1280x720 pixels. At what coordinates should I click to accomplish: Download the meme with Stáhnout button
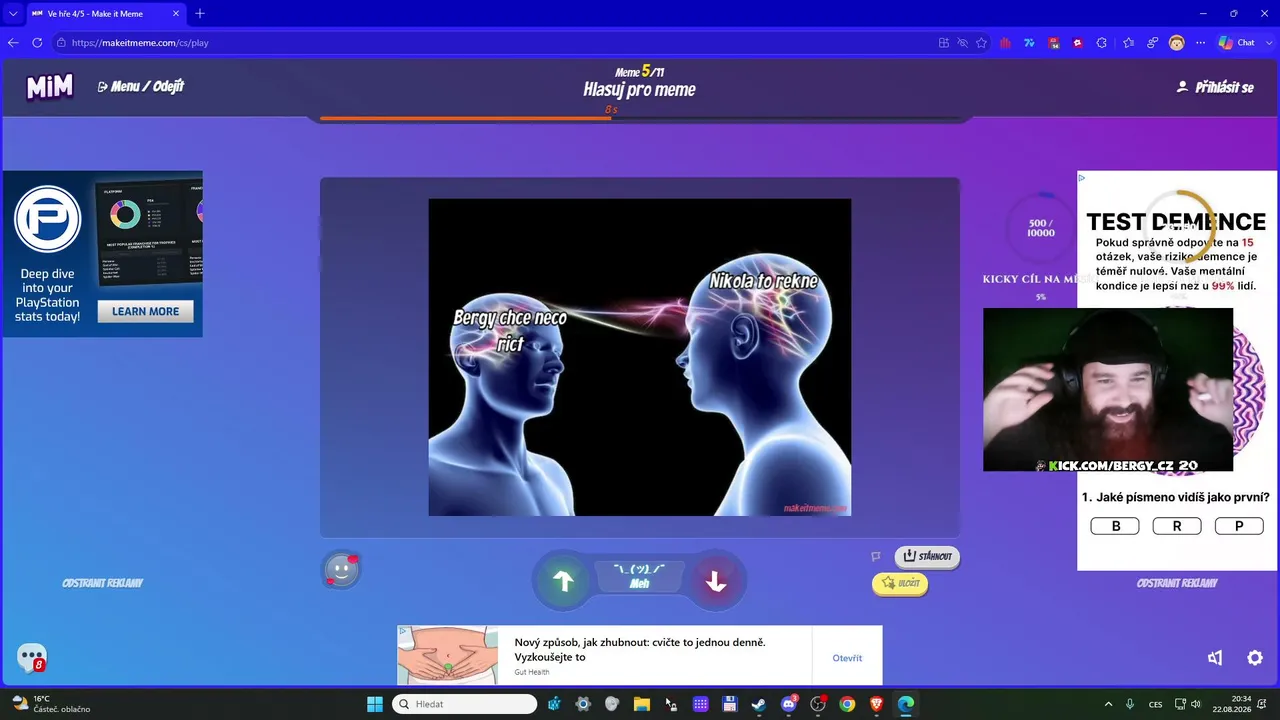[x=926, y=556]
